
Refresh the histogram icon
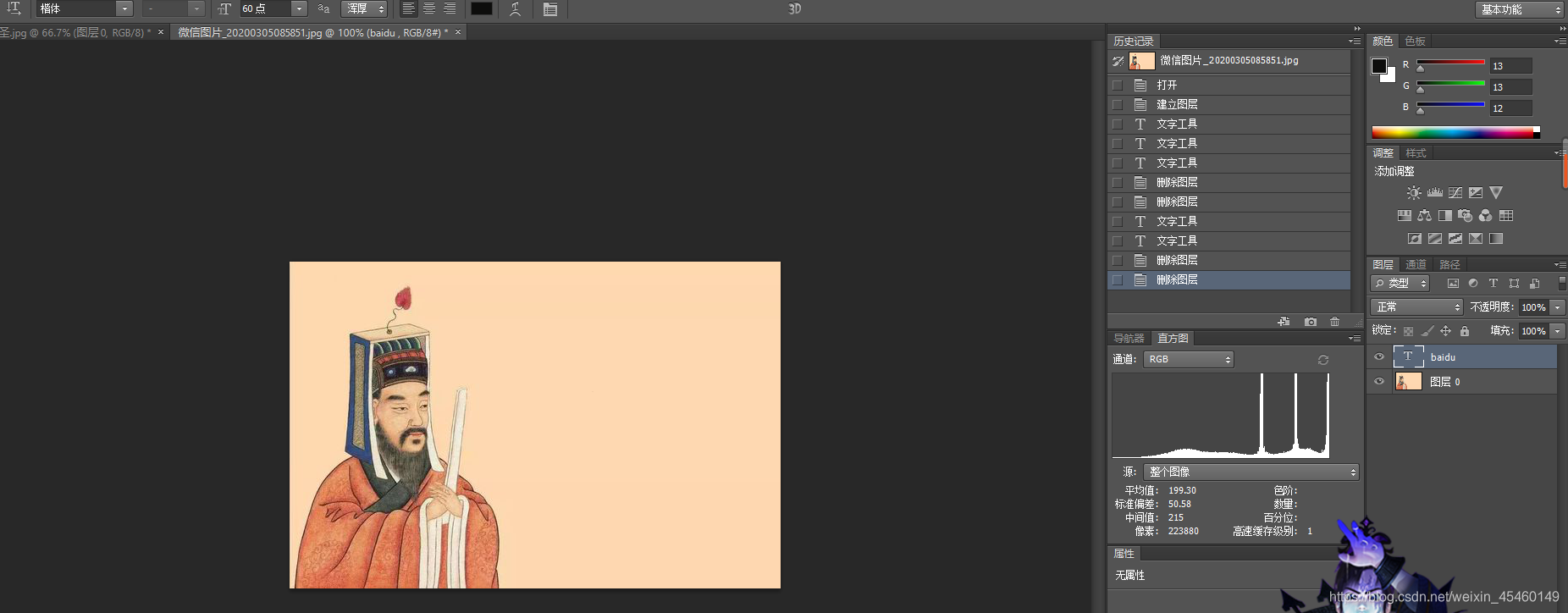pyautogui.click(x=1323, y=360)
